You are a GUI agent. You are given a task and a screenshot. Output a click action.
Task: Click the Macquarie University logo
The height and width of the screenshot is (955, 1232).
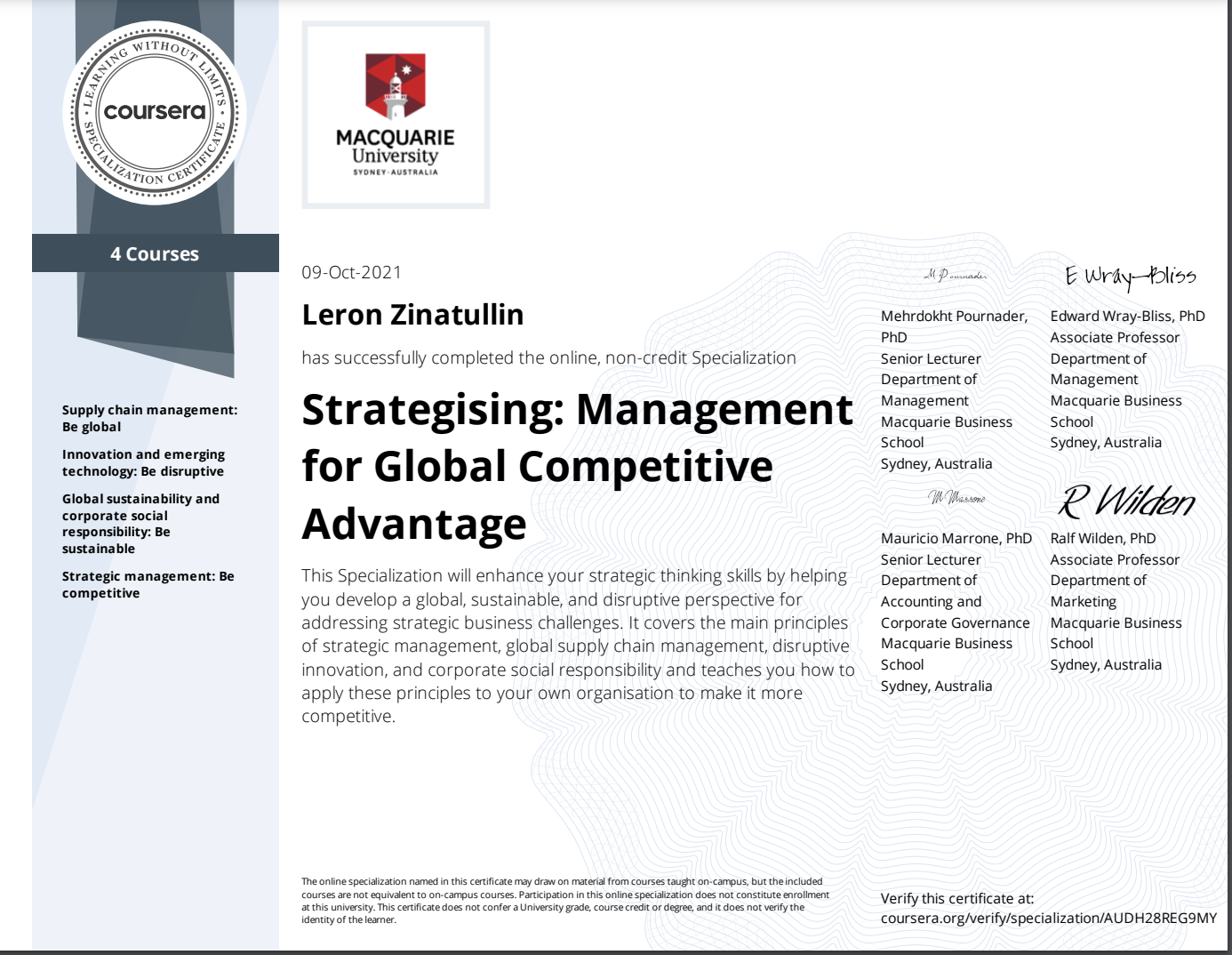click(396, 116)
